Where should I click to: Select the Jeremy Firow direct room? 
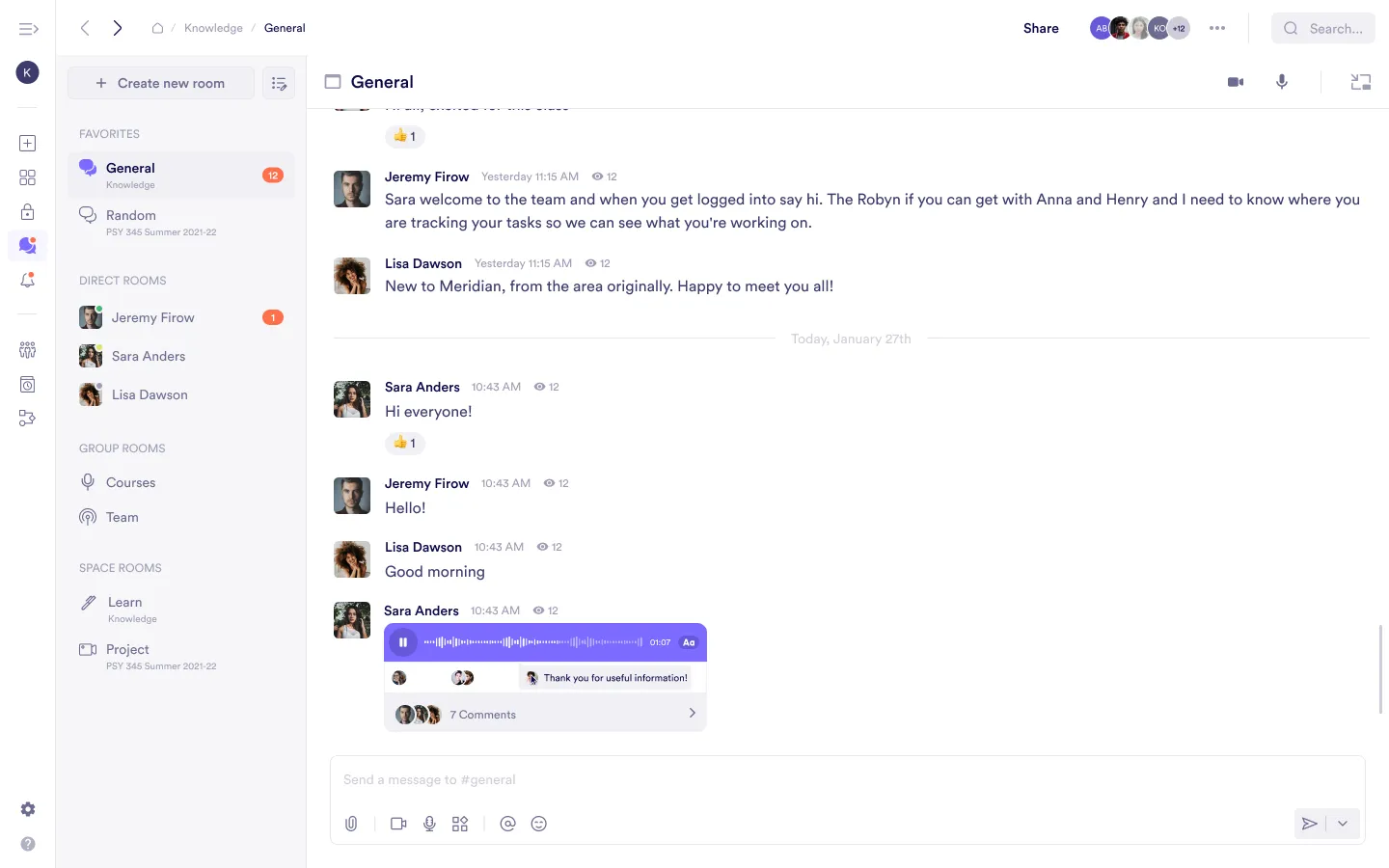(x=152, y=317)
